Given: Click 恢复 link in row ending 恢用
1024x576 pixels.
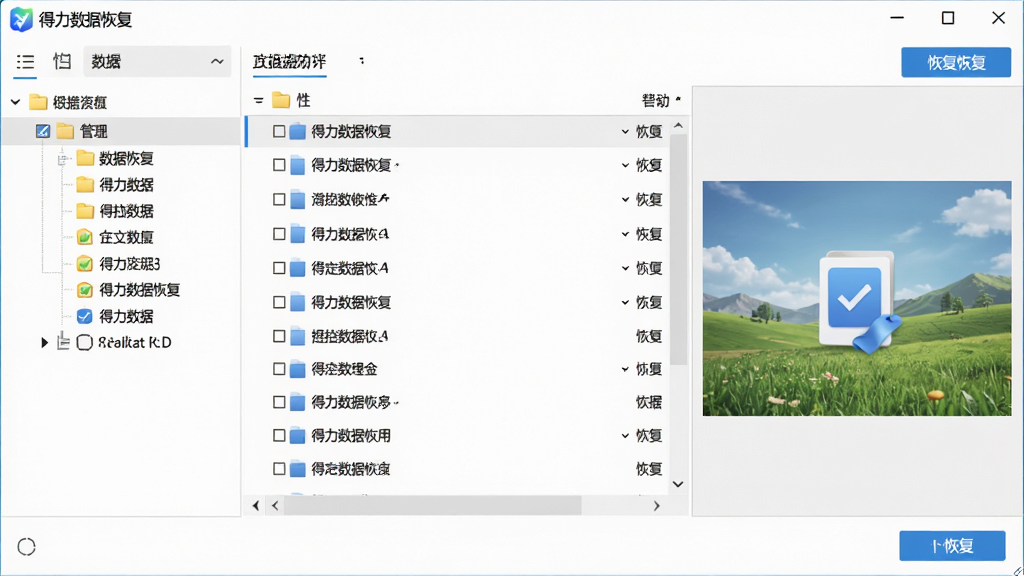Looking at the screenshot, I should [649, 436].
